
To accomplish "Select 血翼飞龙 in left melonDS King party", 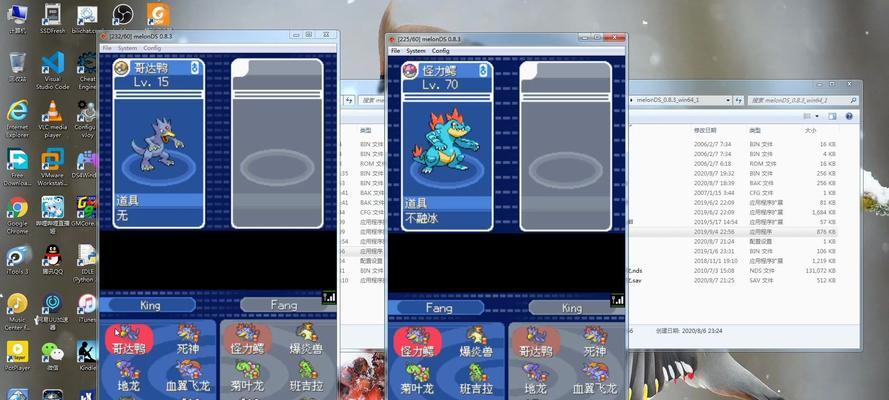I will tap(188, 377).
